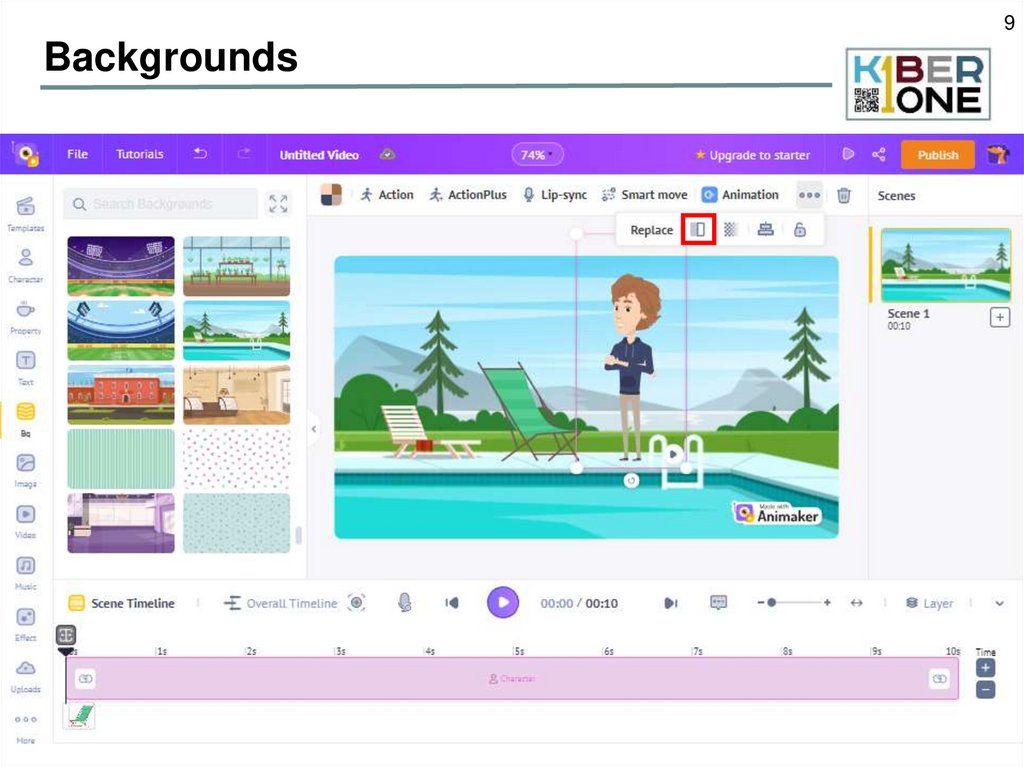Click the subtitle caption icon

[x=718, y=602]
